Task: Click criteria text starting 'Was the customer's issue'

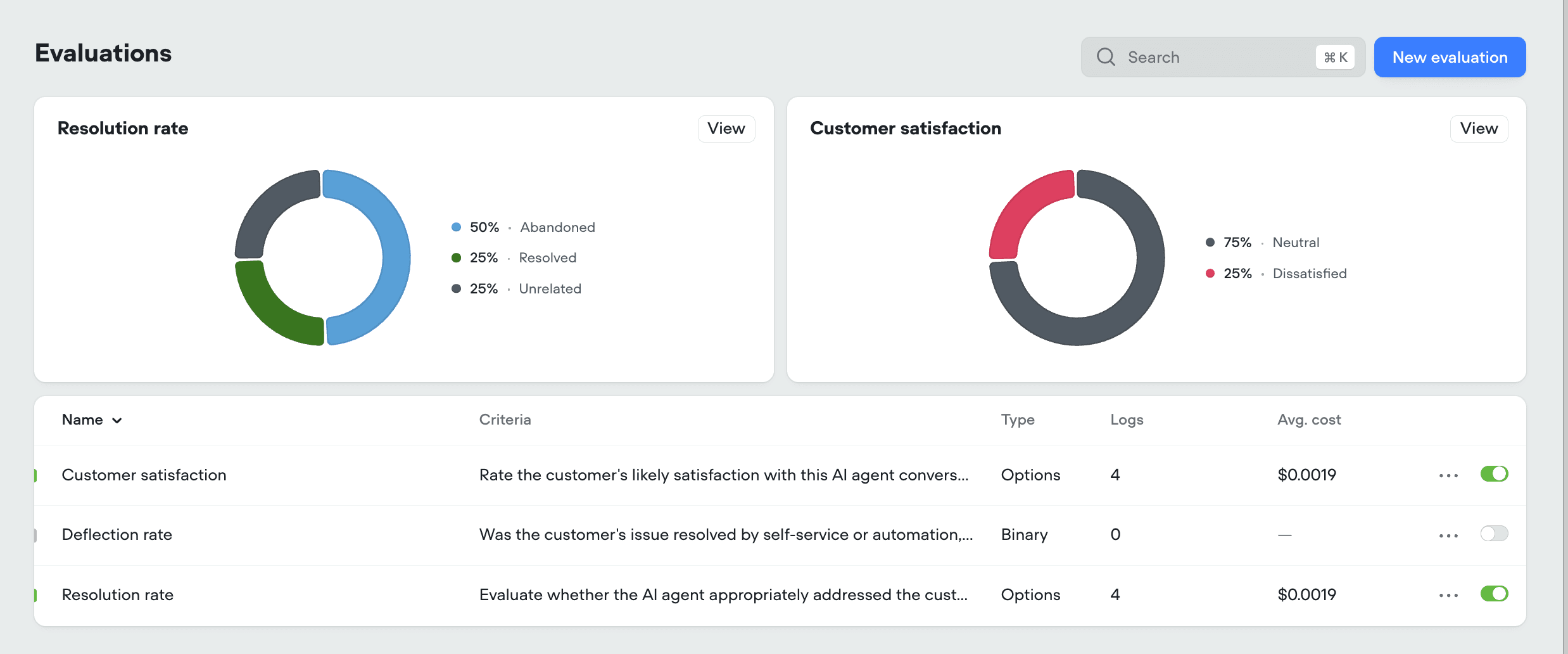Action: point(726,535)
